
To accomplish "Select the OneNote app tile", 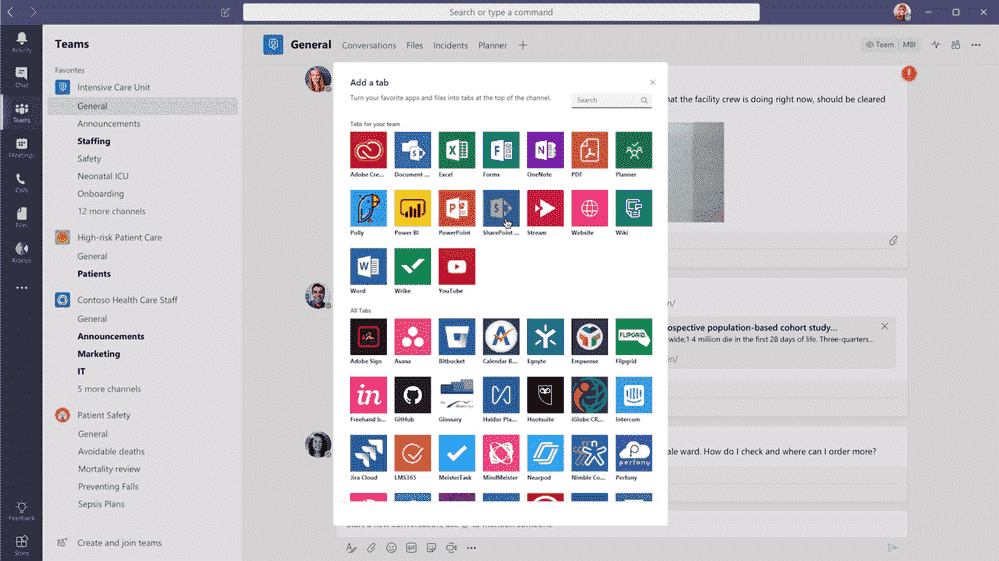I will (545, 150).
